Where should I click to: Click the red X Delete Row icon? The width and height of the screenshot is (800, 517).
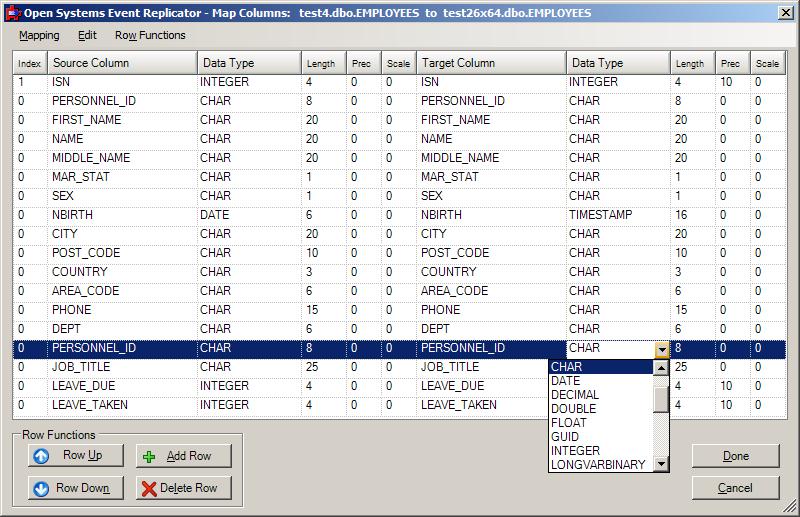pyautogui.click(x=149, y=489)
